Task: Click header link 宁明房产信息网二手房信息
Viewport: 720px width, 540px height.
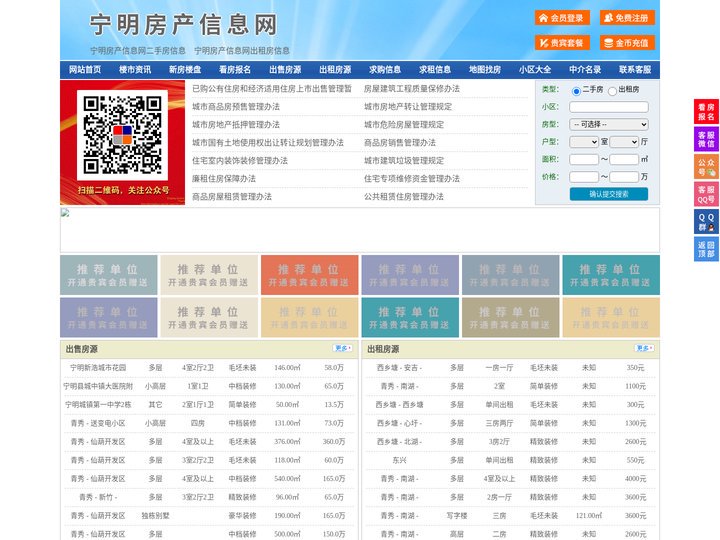Action: (138, 51)
